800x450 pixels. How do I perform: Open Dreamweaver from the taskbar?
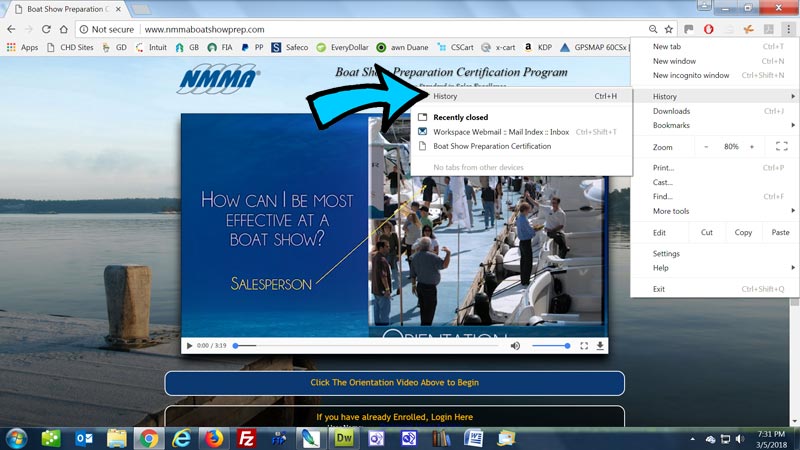pyautogui.click(x=344, y=438)
